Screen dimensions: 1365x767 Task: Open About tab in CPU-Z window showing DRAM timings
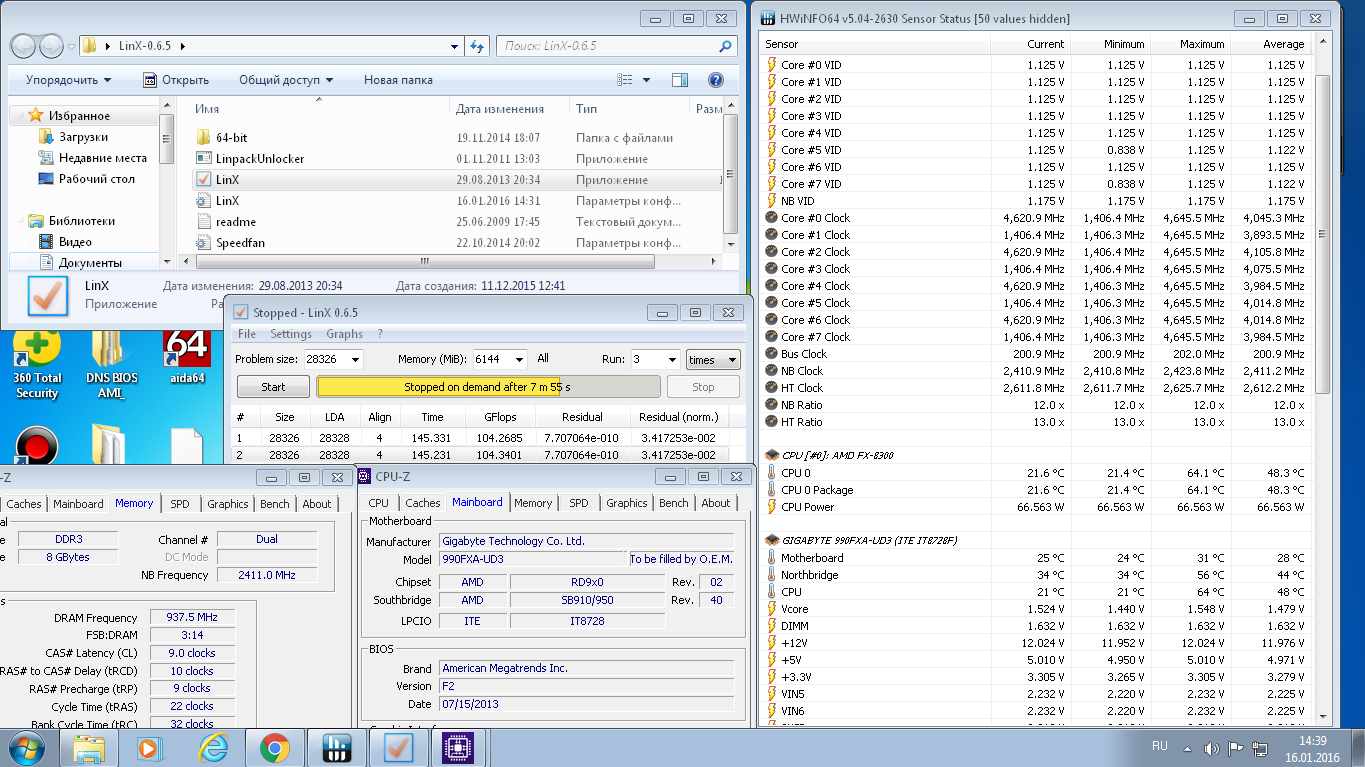(317, 504)
